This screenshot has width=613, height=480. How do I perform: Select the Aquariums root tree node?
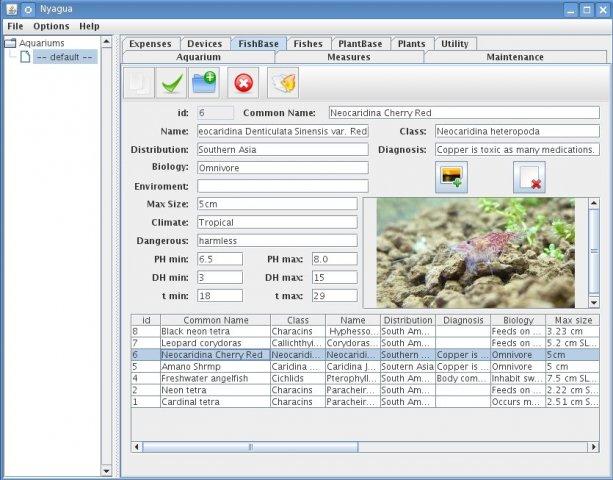(41, 43)
